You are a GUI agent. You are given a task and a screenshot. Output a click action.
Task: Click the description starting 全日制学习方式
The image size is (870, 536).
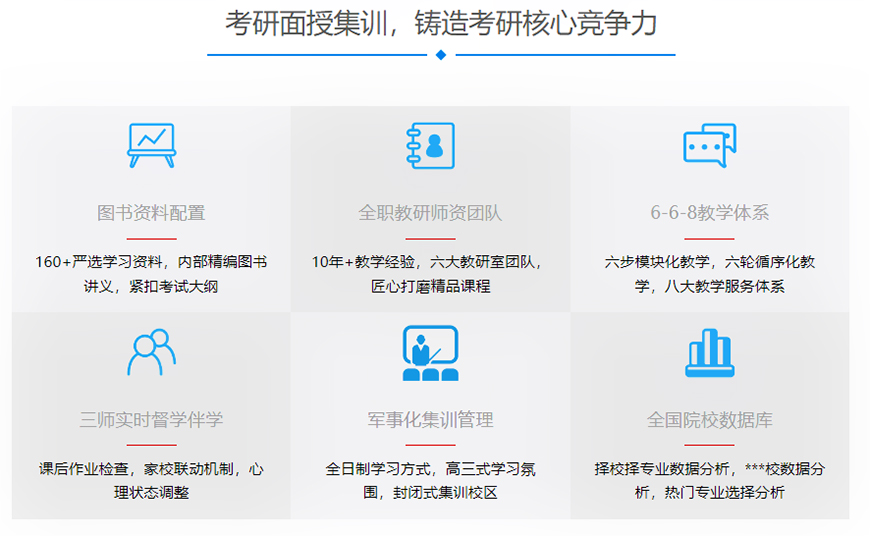(x=431, y=481)
